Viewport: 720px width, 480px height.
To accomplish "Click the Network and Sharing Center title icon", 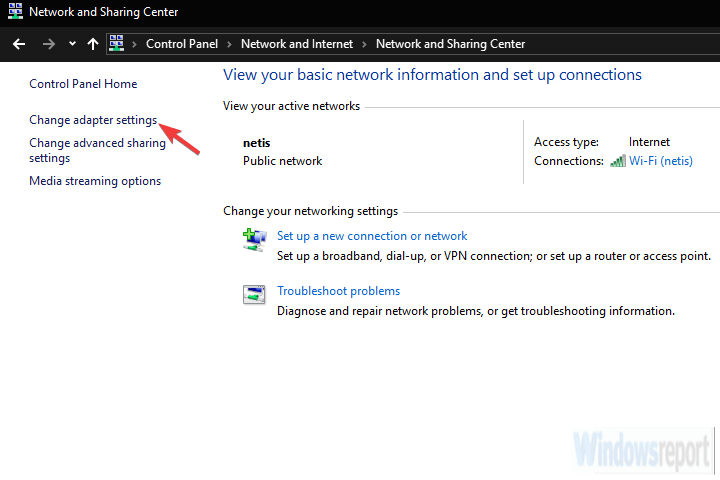I will pyautogui.click(x=14, y=12).
